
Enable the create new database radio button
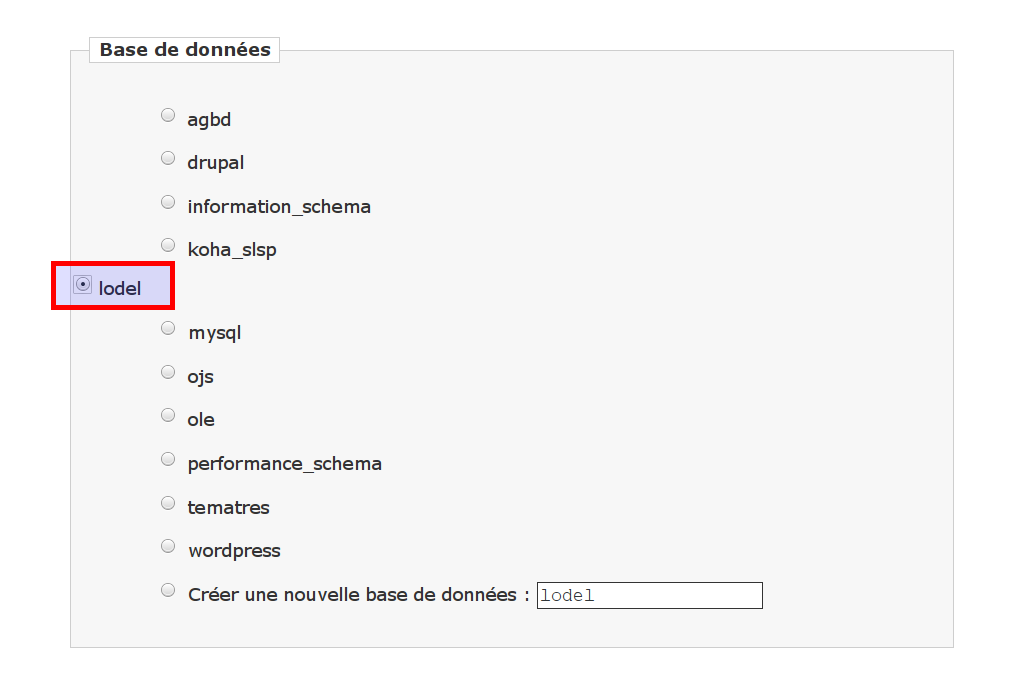coord(168,590)
